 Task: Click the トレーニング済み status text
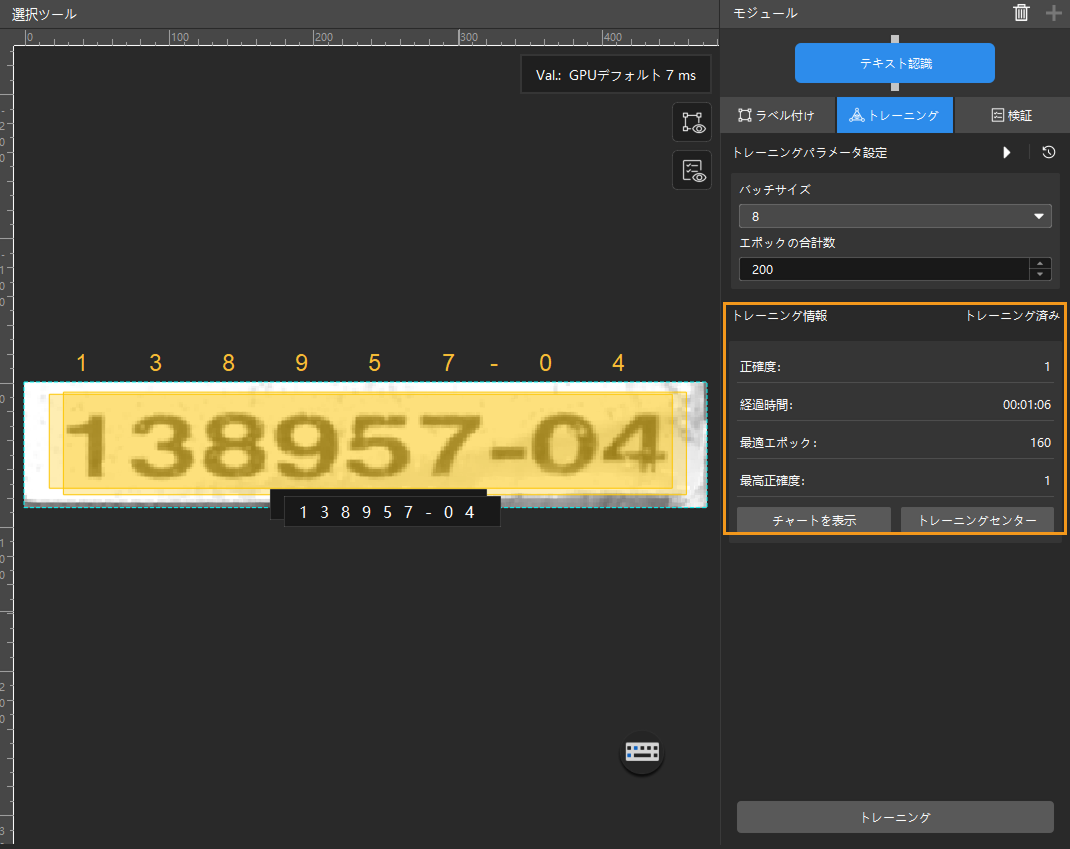click(1012, 315)
